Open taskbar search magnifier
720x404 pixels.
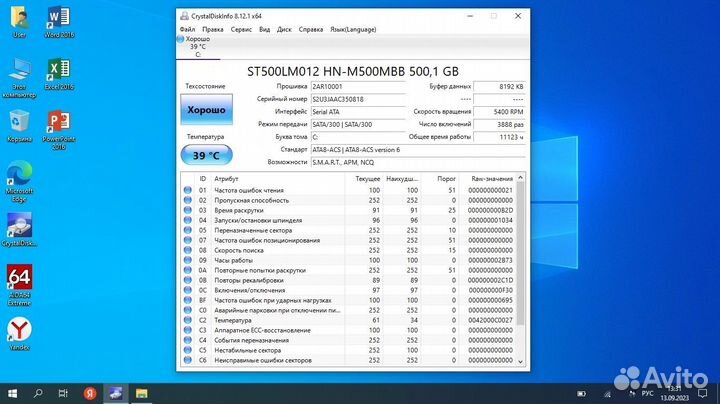click(x=38, y=393)
